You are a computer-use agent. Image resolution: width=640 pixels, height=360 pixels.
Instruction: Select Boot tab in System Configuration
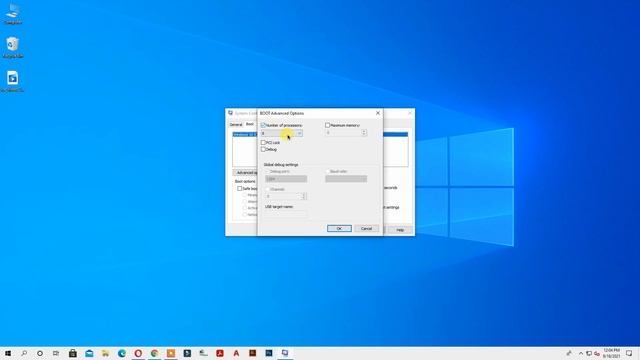(x=250, y=124)
